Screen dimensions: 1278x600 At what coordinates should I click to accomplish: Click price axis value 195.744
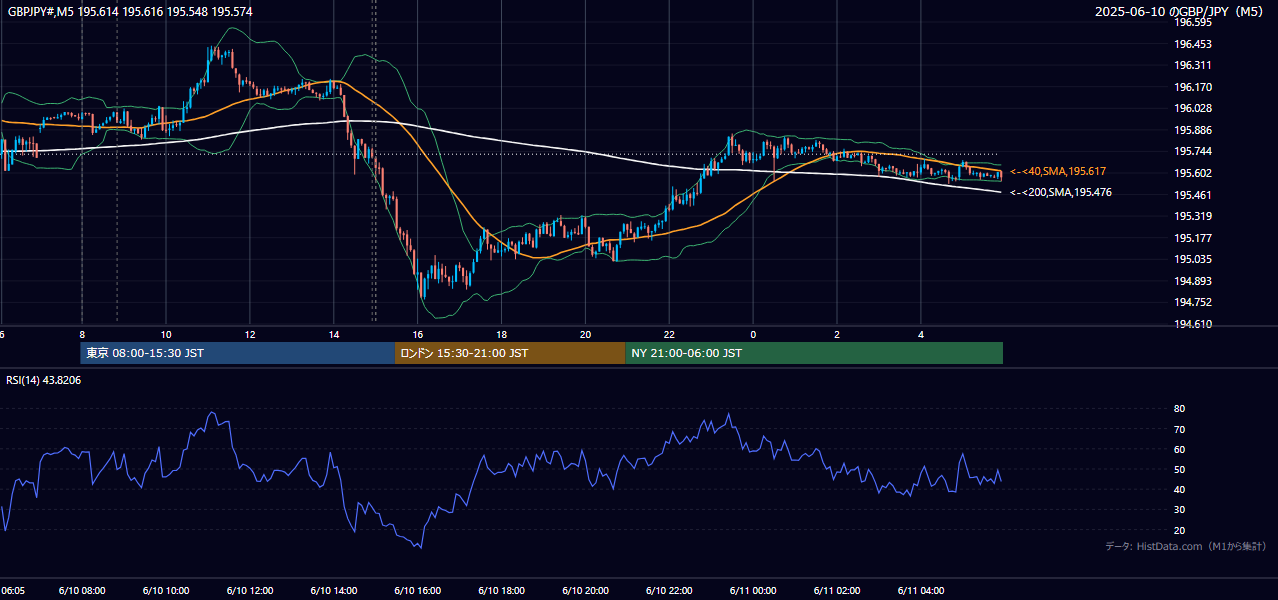pyautogui.click(x=1193, y=151)
